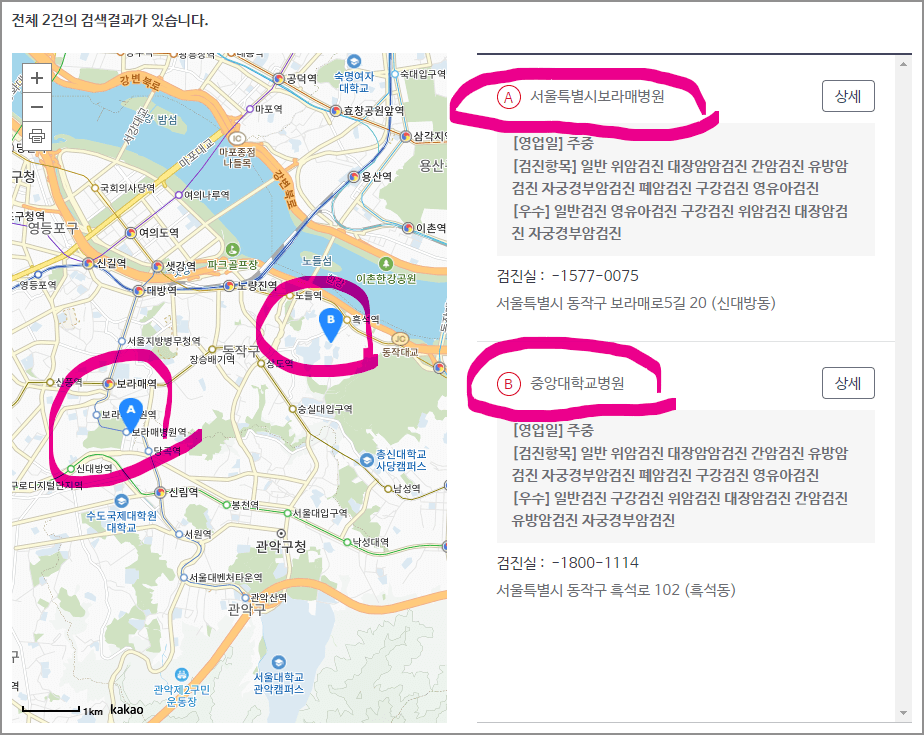Viewport: 924px width, 735px height.
Task: Click 보라매역 station icon on map
Action: coord(108,384)
